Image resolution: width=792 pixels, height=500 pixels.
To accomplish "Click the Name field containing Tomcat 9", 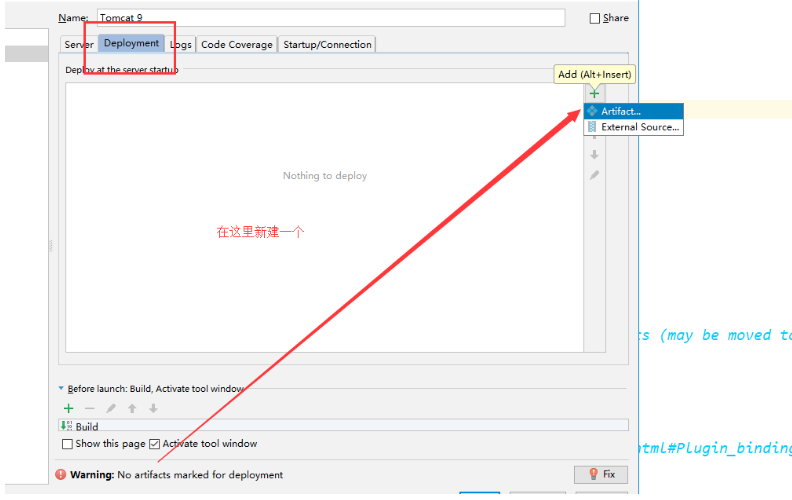I will click(x=331, y=18).
